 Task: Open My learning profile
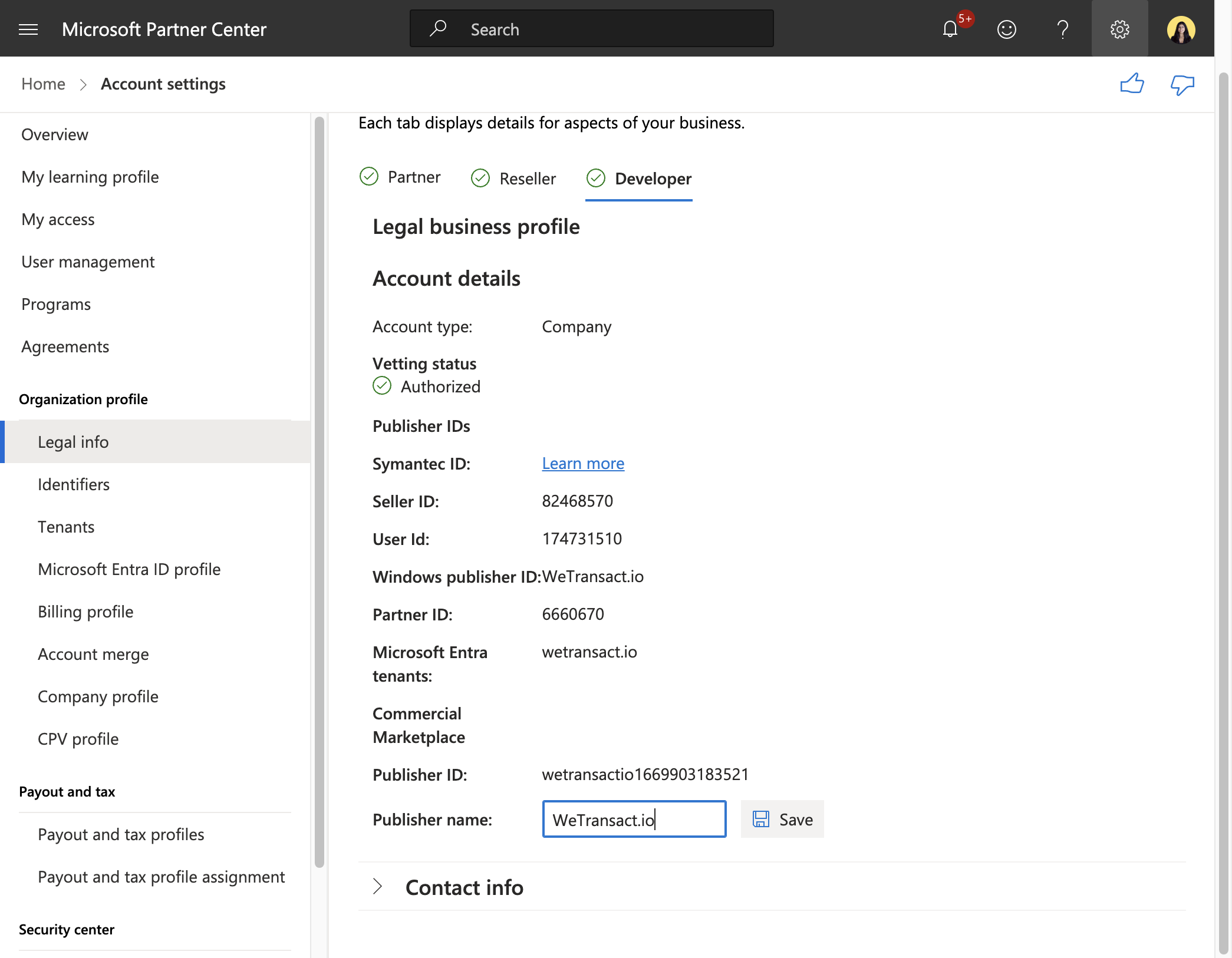pos(90,177)
